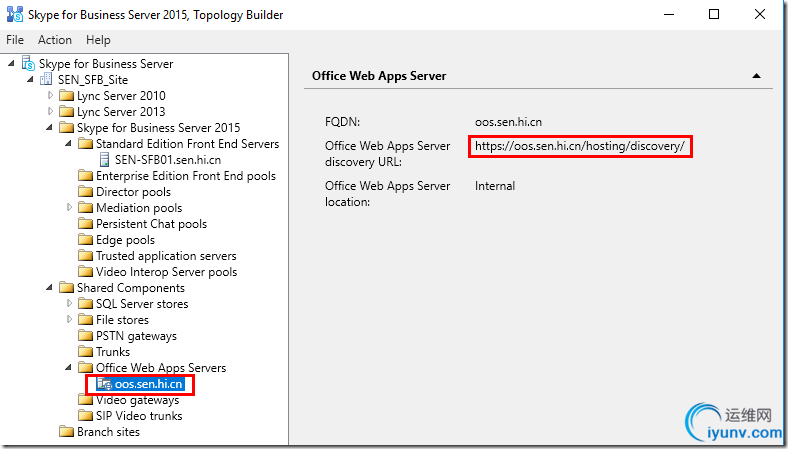Select the Video gateways tree item

coord(138,400)
